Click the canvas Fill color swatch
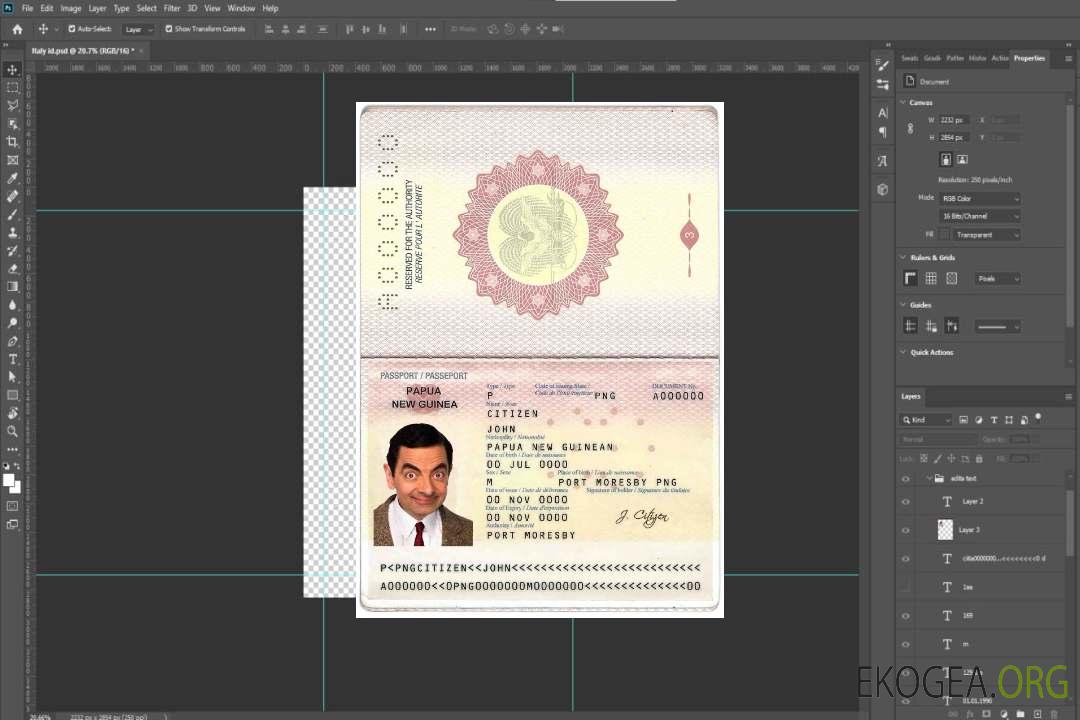The width and height of the screenshot is (1080, 720). 944,235
